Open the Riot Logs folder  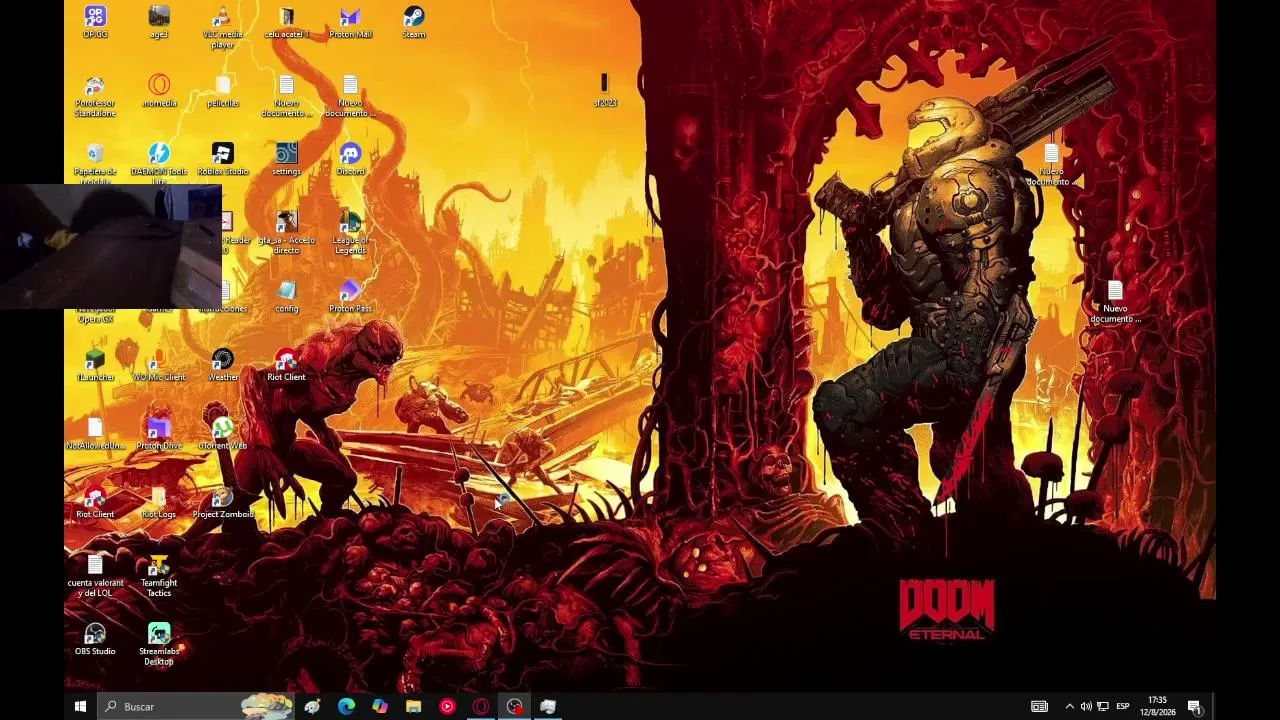(x=159, y=502)
